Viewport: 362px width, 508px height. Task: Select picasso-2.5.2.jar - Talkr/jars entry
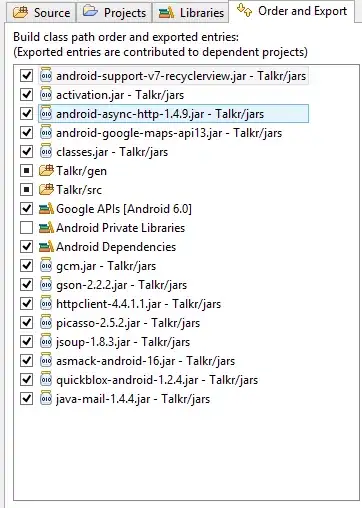click(x=128, y=323)
